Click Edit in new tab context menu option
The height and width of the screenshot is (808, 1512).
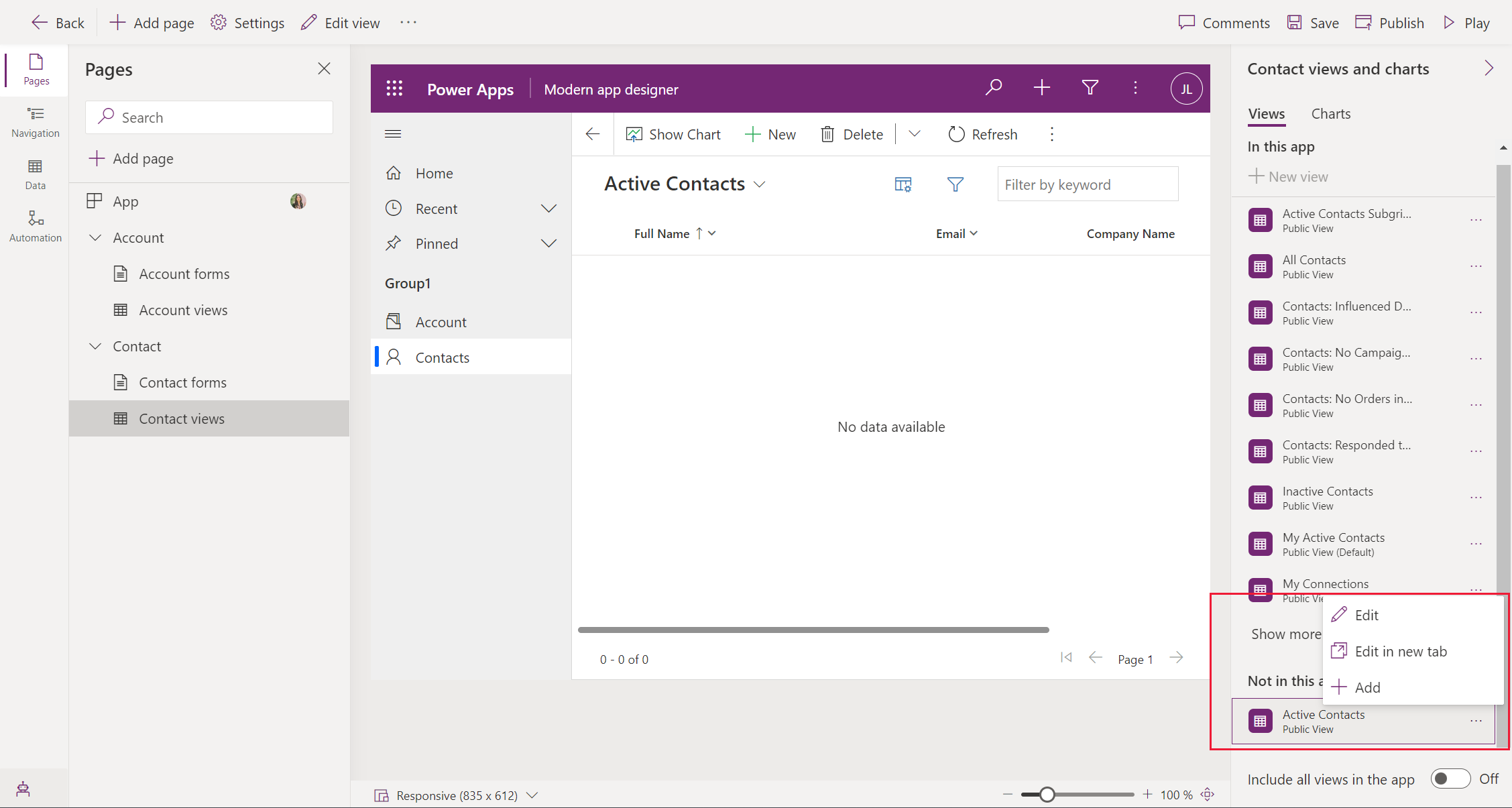coord(1399,651)
